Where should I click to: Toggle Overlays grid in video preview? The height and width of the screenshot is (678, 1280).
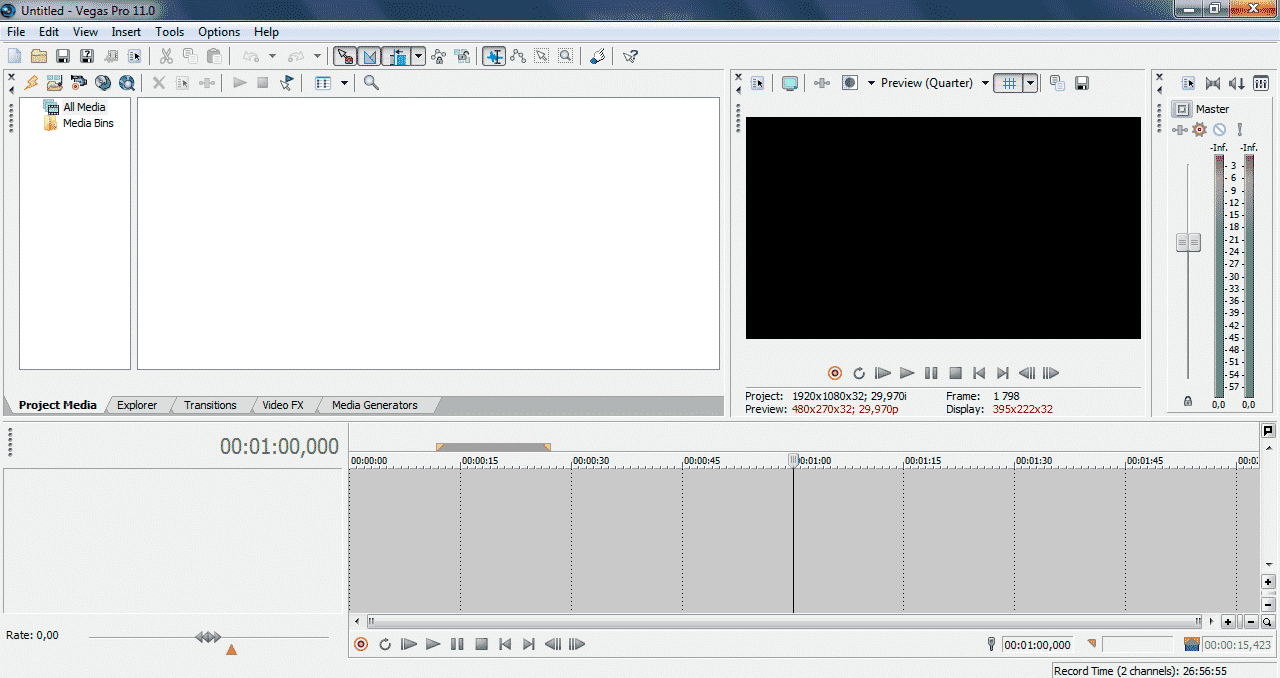pos(1008,83)
